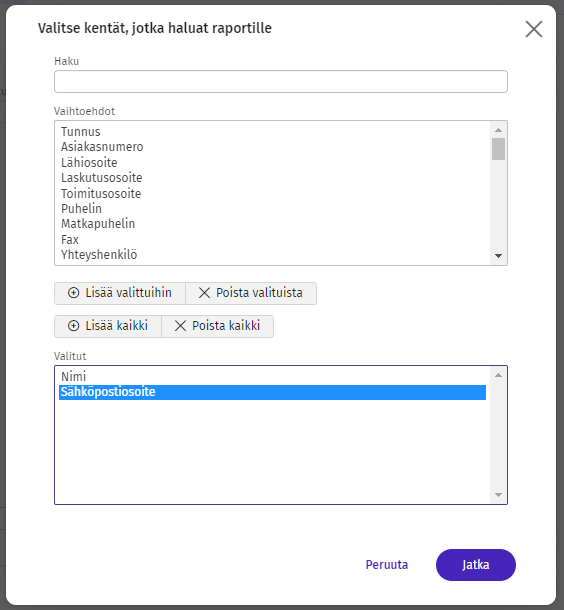Click the down arrow of Vaihtoehdot scrollbar
The height and width of the screenshot is (610, 564).
[498, 256]
